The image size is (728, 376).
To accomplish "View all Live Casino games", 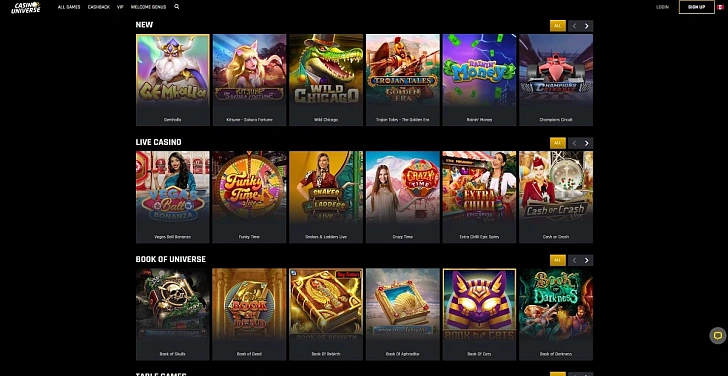I will tap(558, 143).
